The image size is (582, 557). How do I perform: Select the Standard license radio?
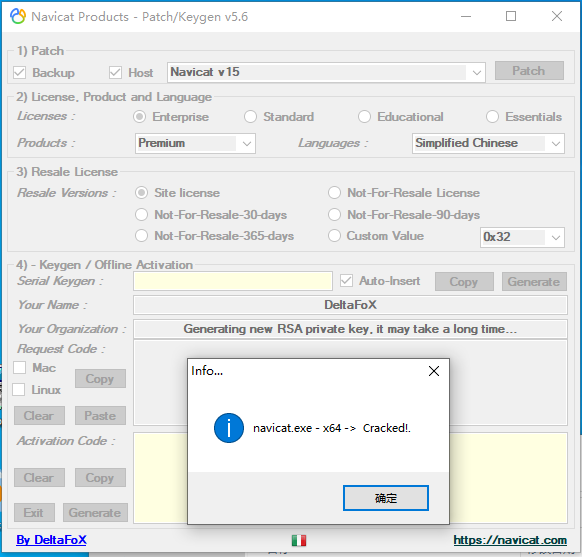pyautogui.click(x=250, y=117)
